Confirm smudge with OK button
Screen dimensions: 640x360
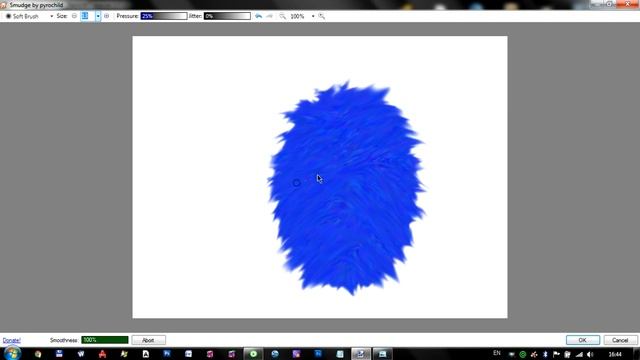(x=582, y=340)
